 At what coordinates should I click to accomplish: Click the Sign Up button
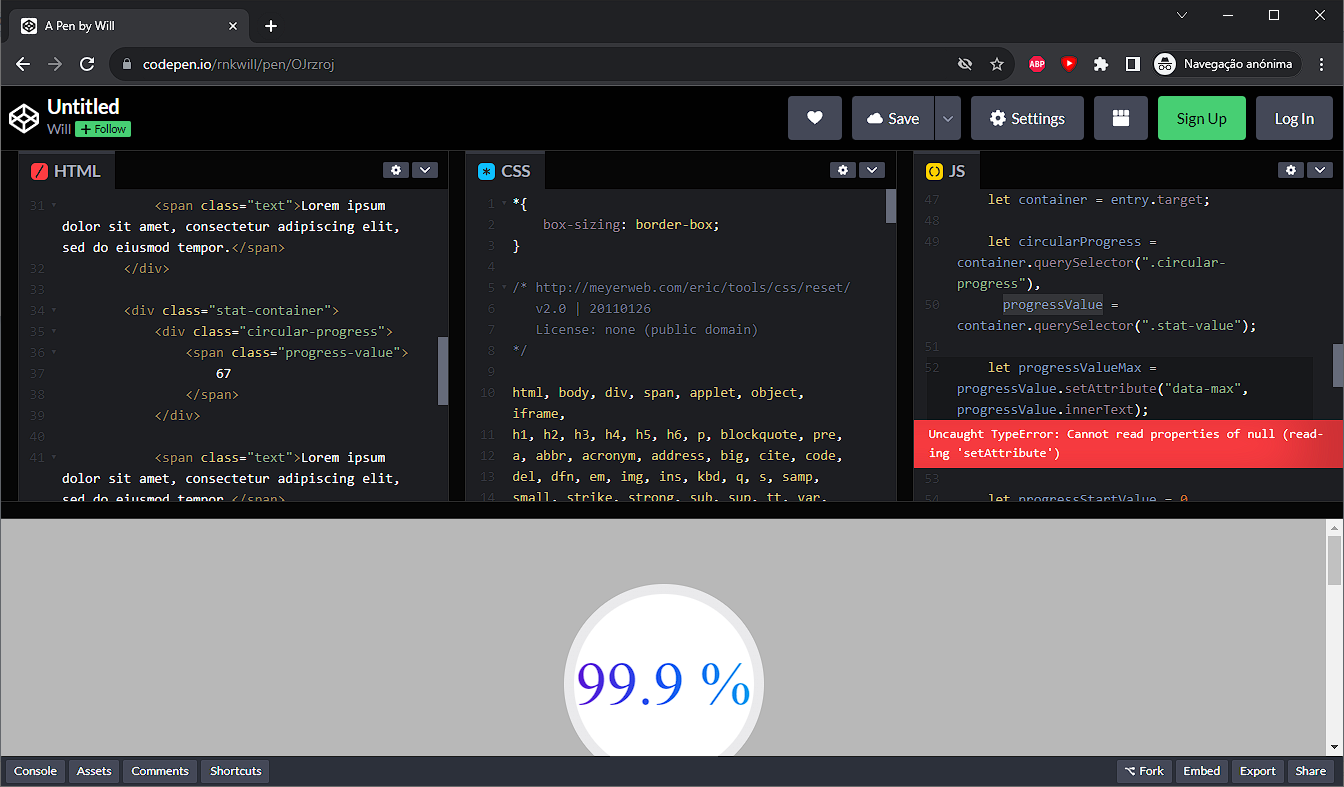pyautogui.click(x=1201, y=117)
